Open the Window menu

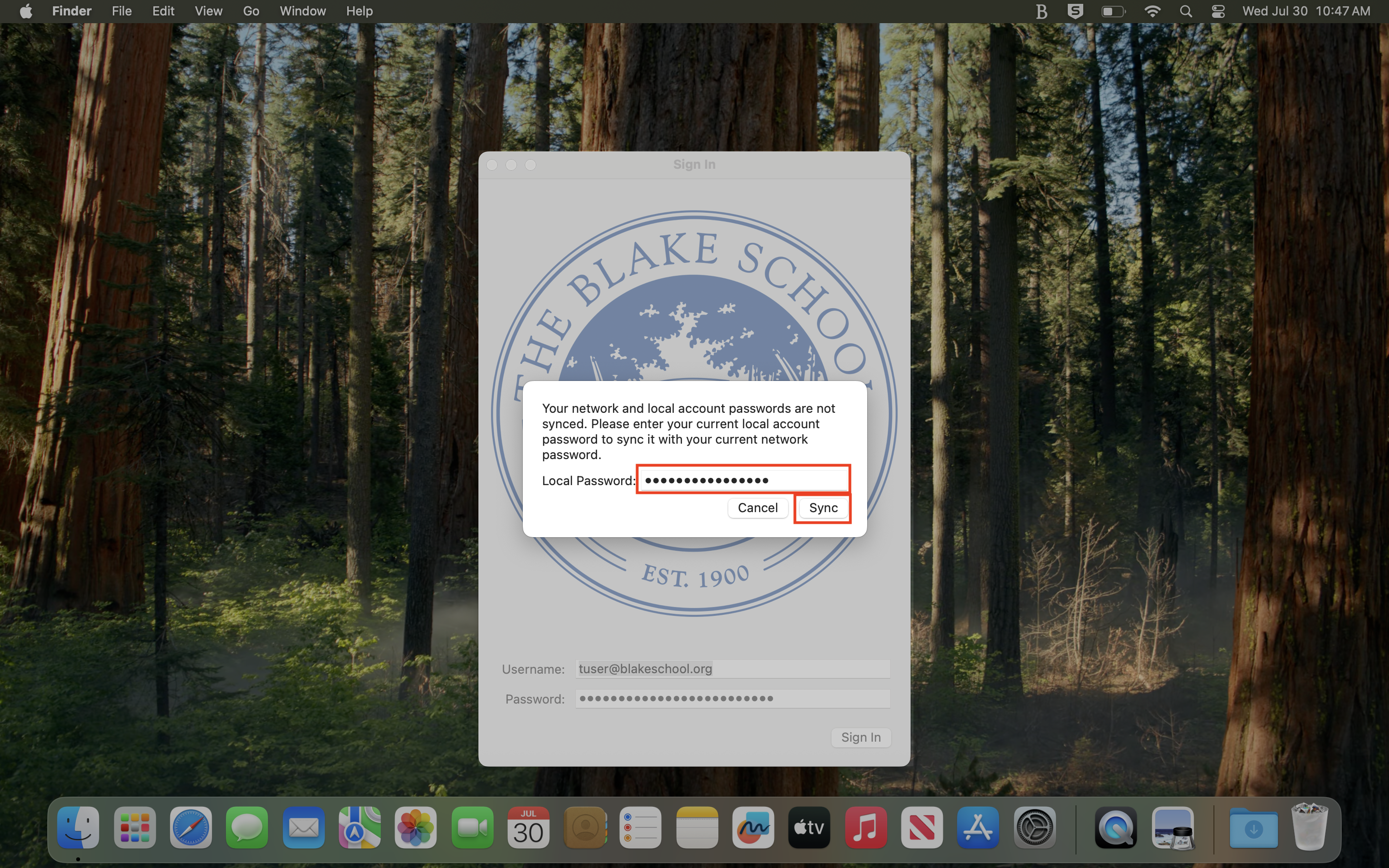tap(302, 11)
